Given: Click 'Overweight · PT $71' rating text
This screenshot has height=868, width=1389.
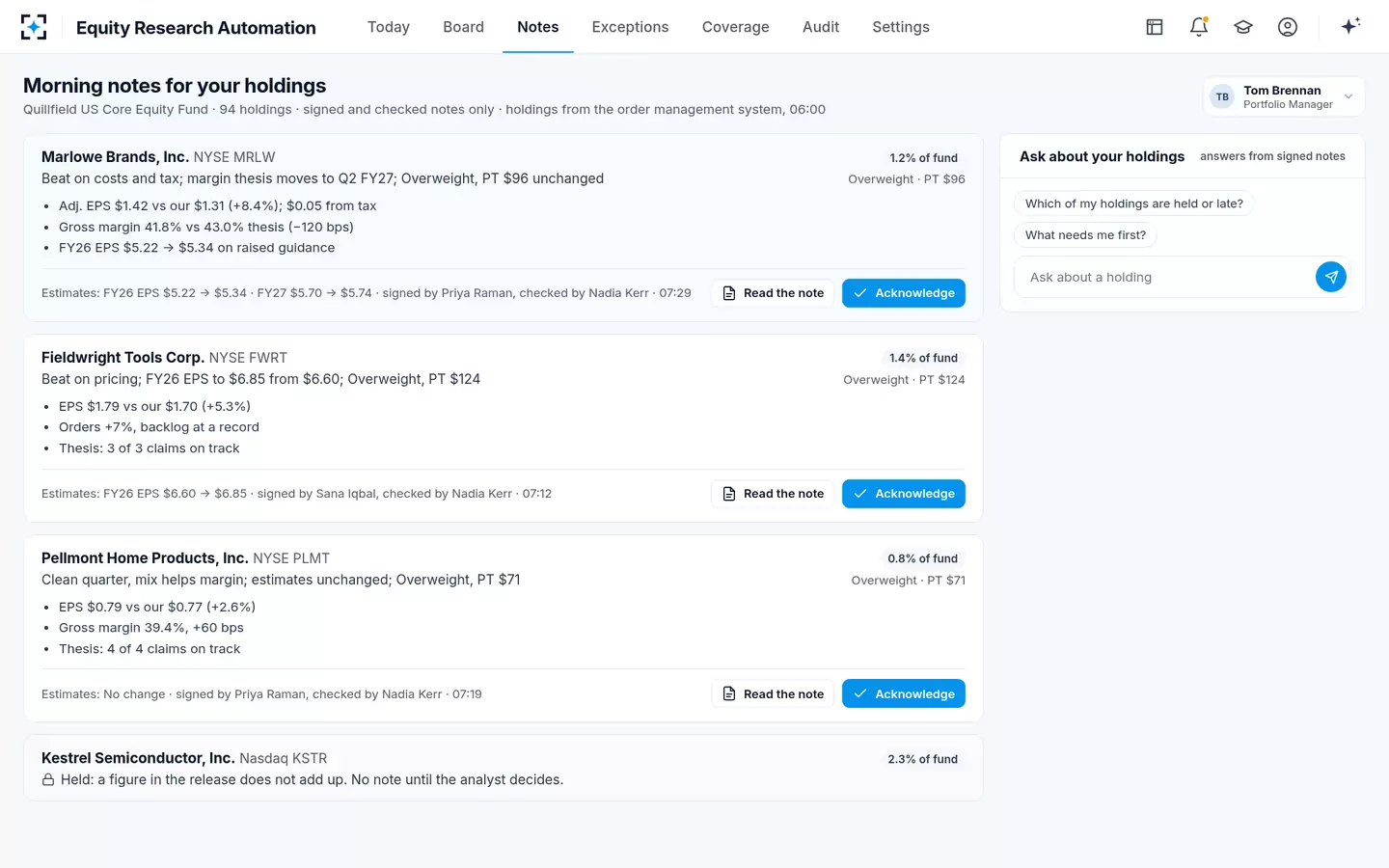Looking at the screenshot, I should [x=908, y=581].
